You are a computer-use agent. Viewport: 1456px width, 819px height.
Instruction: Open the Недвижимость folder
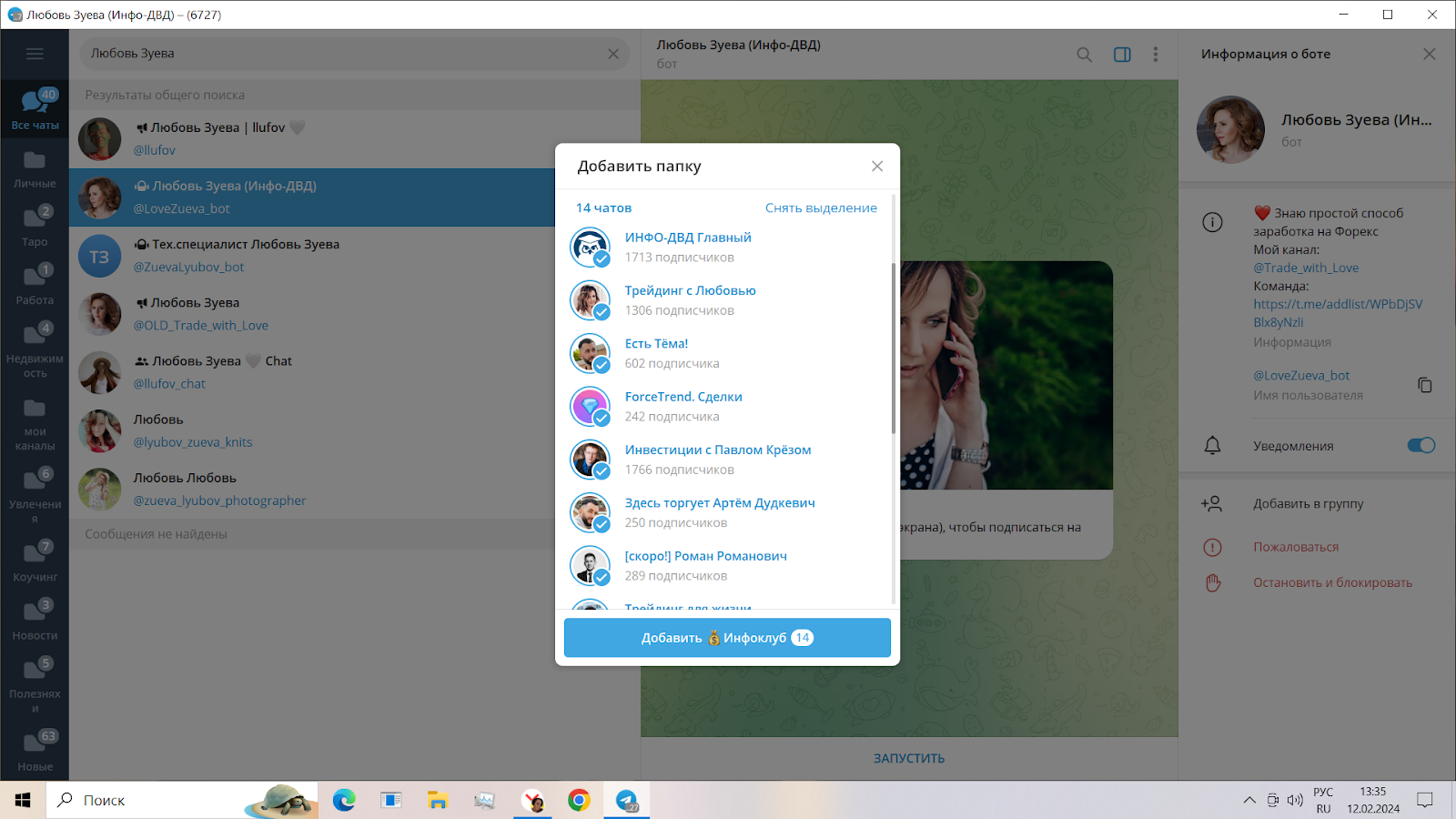pyautogui.click(x=35, y=350)
